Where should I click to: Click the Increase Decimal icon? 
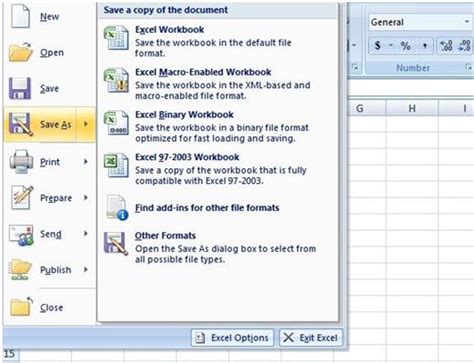[446, 46]
